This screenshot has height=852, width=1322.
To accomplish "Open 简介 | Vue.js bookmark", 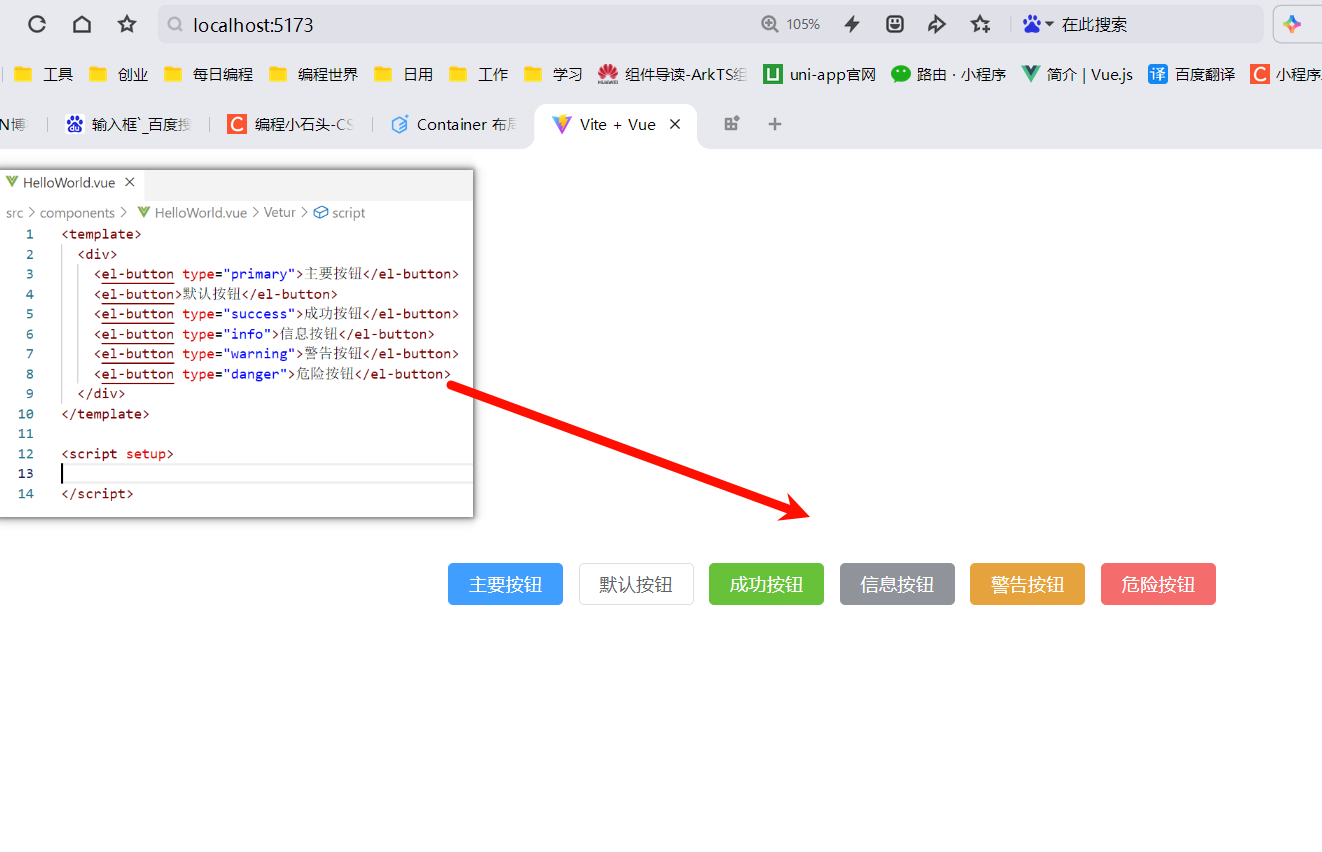I will point(1077,74).
